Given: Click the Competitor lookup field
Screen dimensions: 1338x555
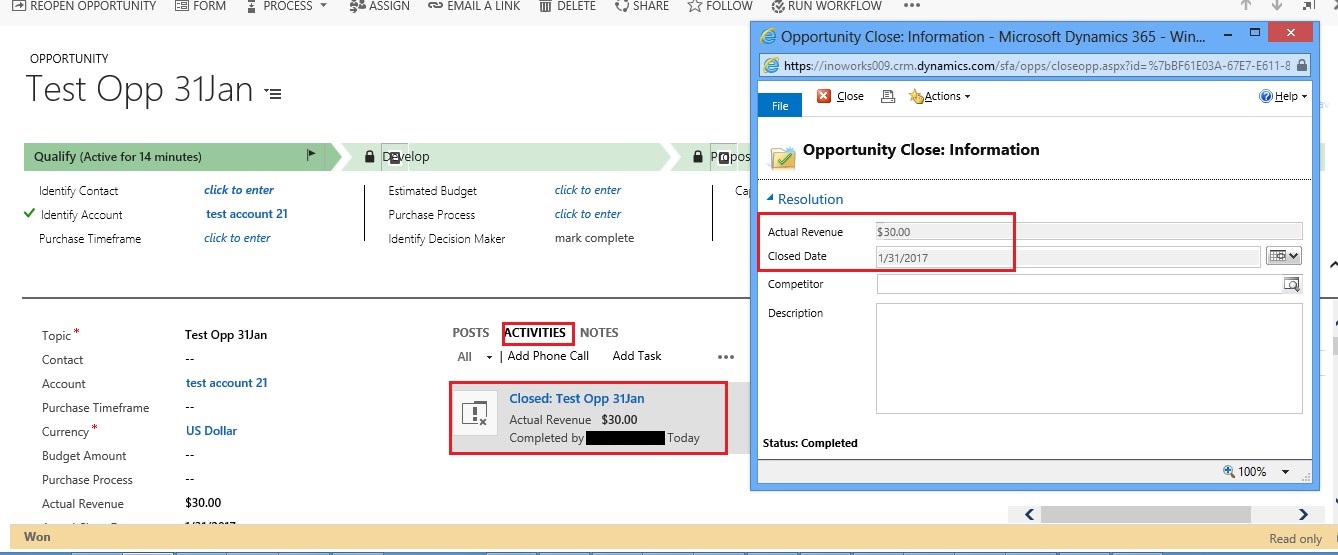Looking at the screenshot, I should pos(1079,284).
